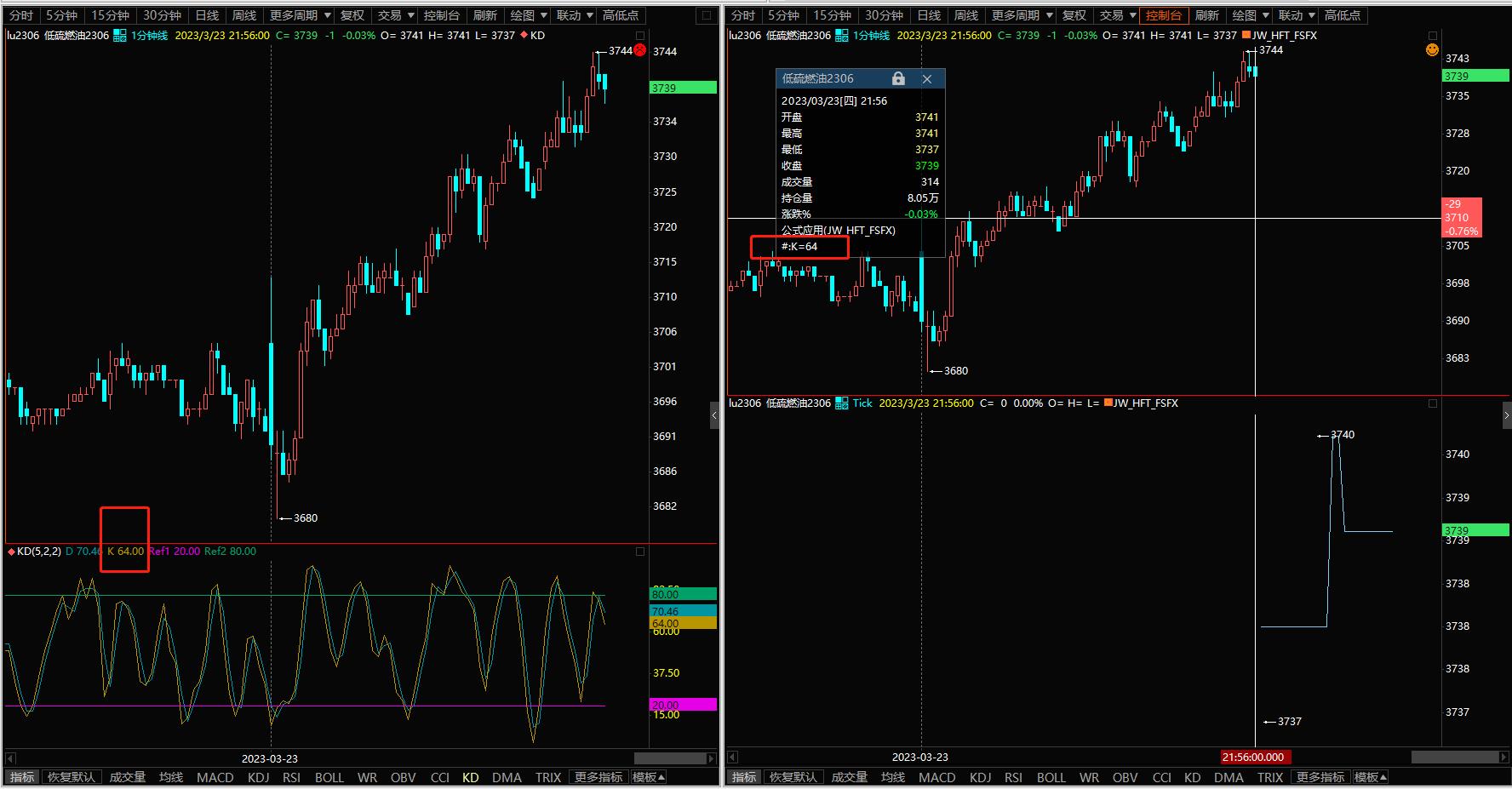Screen dimensions: 1512x789
Task: Toggle maximize box of Tick chart pane
Action: click(x=1433, y=403)
